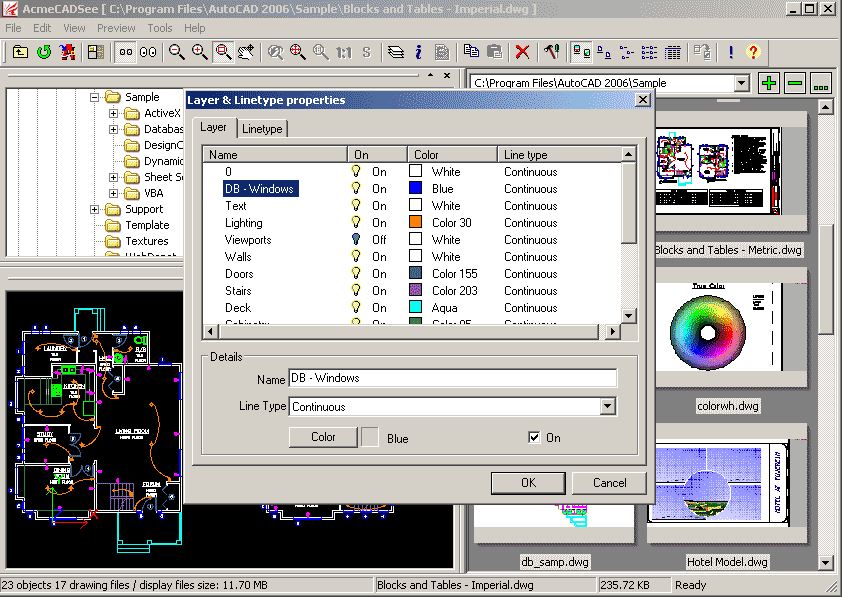Expand the VBA folder node
The height and width of the screenshot is (597, 842).
click(x=113, y=193)
